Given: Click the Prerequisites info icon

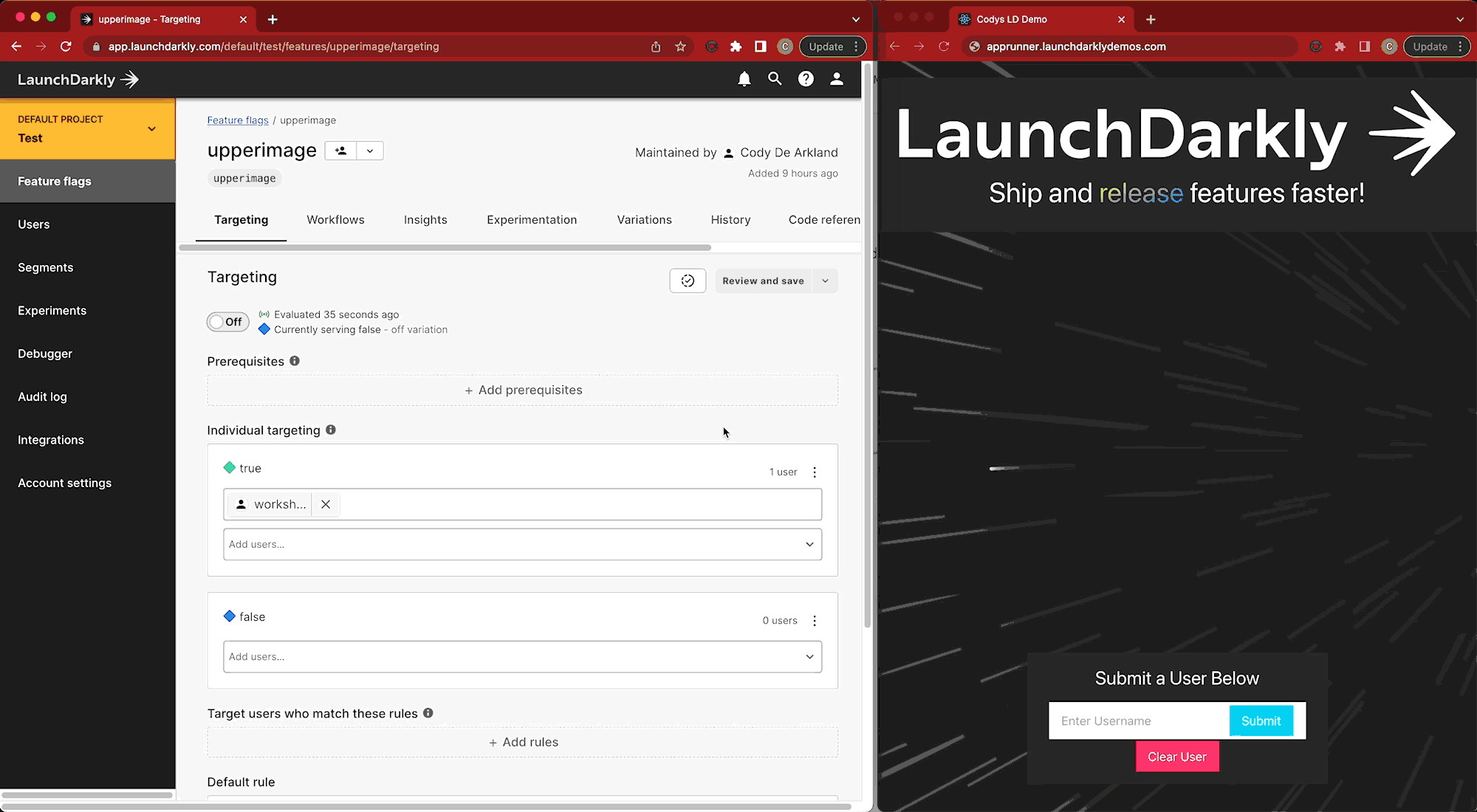Looking at the screenshot, I should click(x=295, y=361).
